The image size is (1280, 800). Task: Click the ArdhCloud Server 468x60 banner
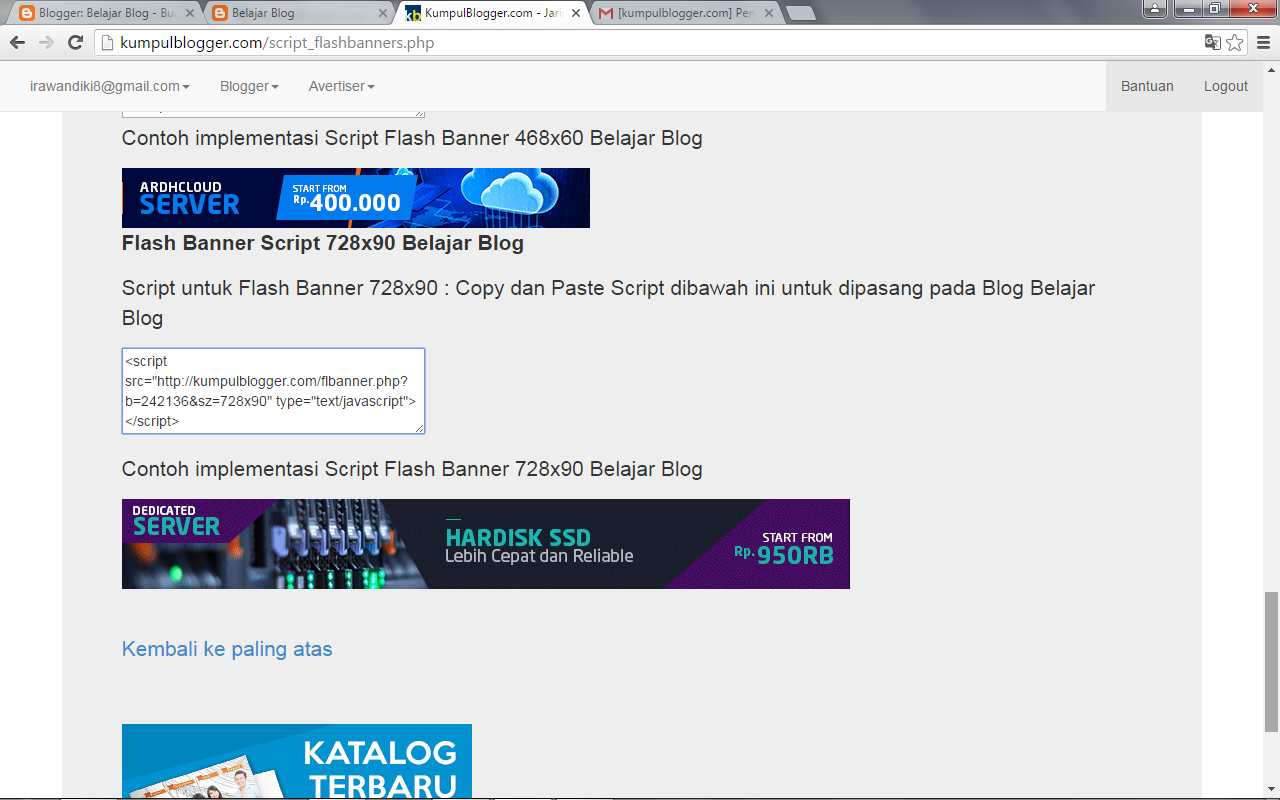(356, 198)
